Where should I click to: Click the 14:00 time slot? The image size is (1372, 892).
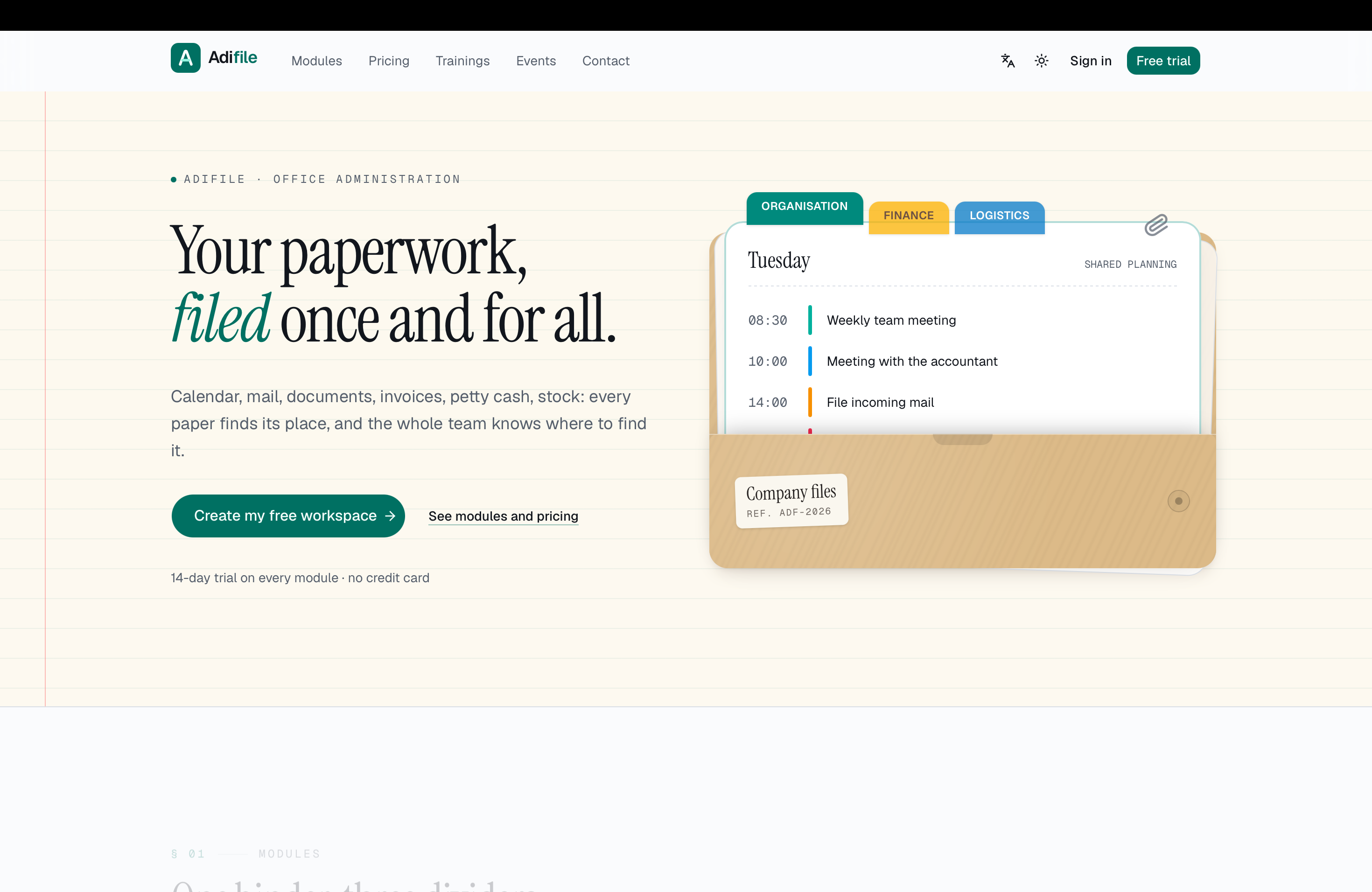(767, 402)
